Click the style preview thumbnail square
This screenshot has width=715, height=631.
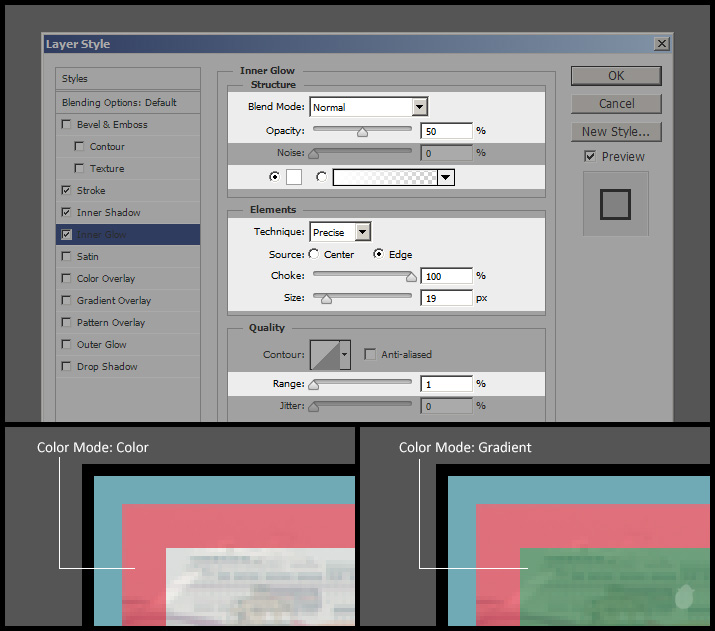pyautogui.click(x=615, y=204)
